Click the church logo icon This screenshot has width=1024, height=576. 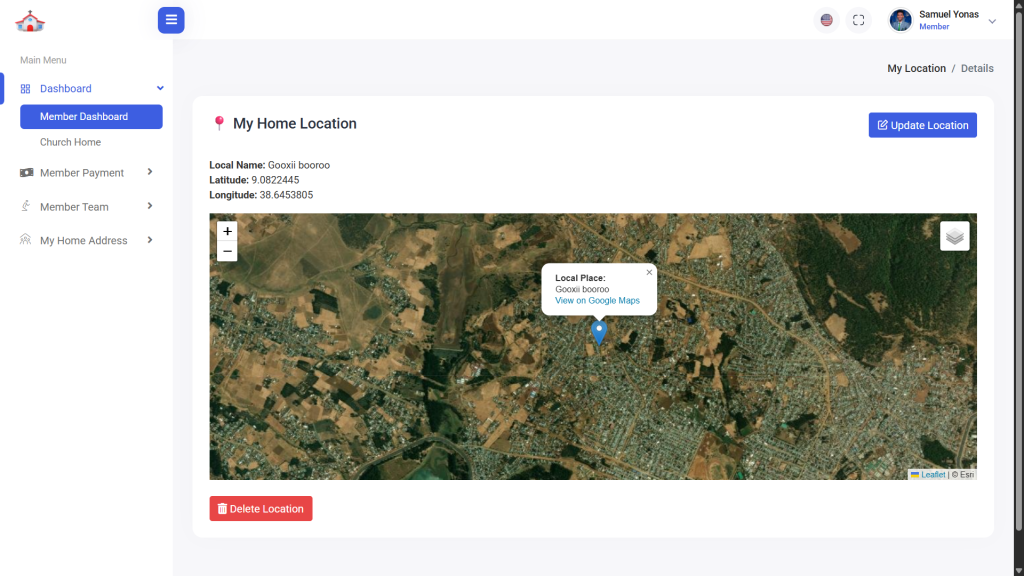[x=30, y=21]
